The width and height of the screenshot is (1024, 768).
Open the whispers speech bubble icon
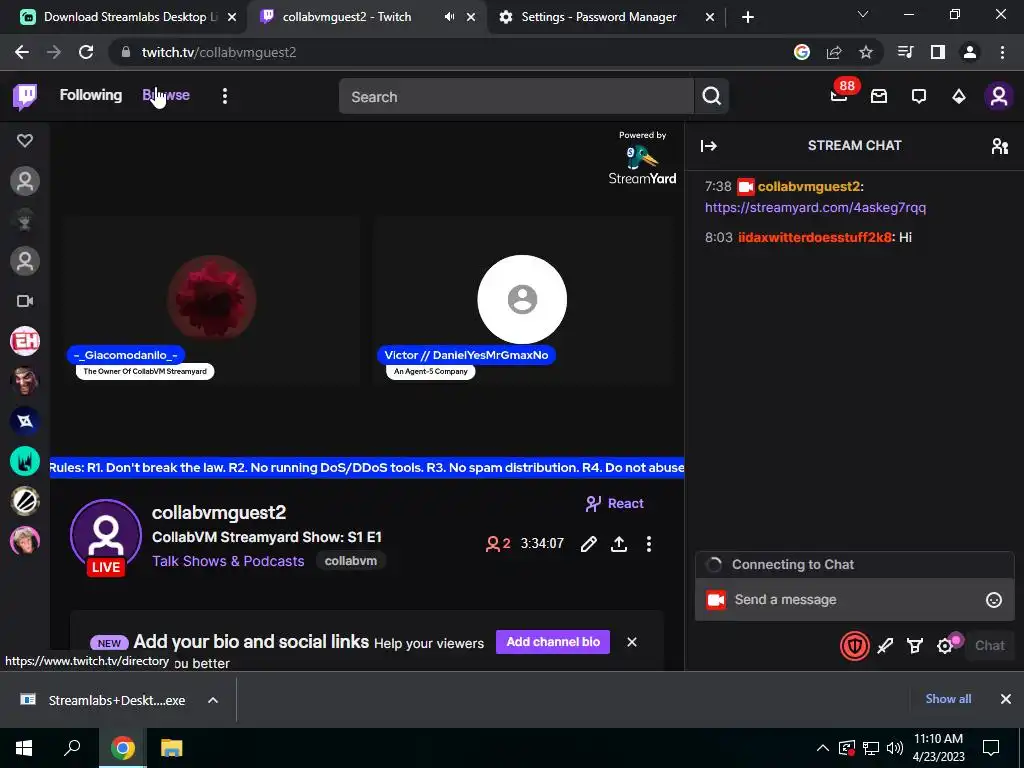[x=919, y=97]
